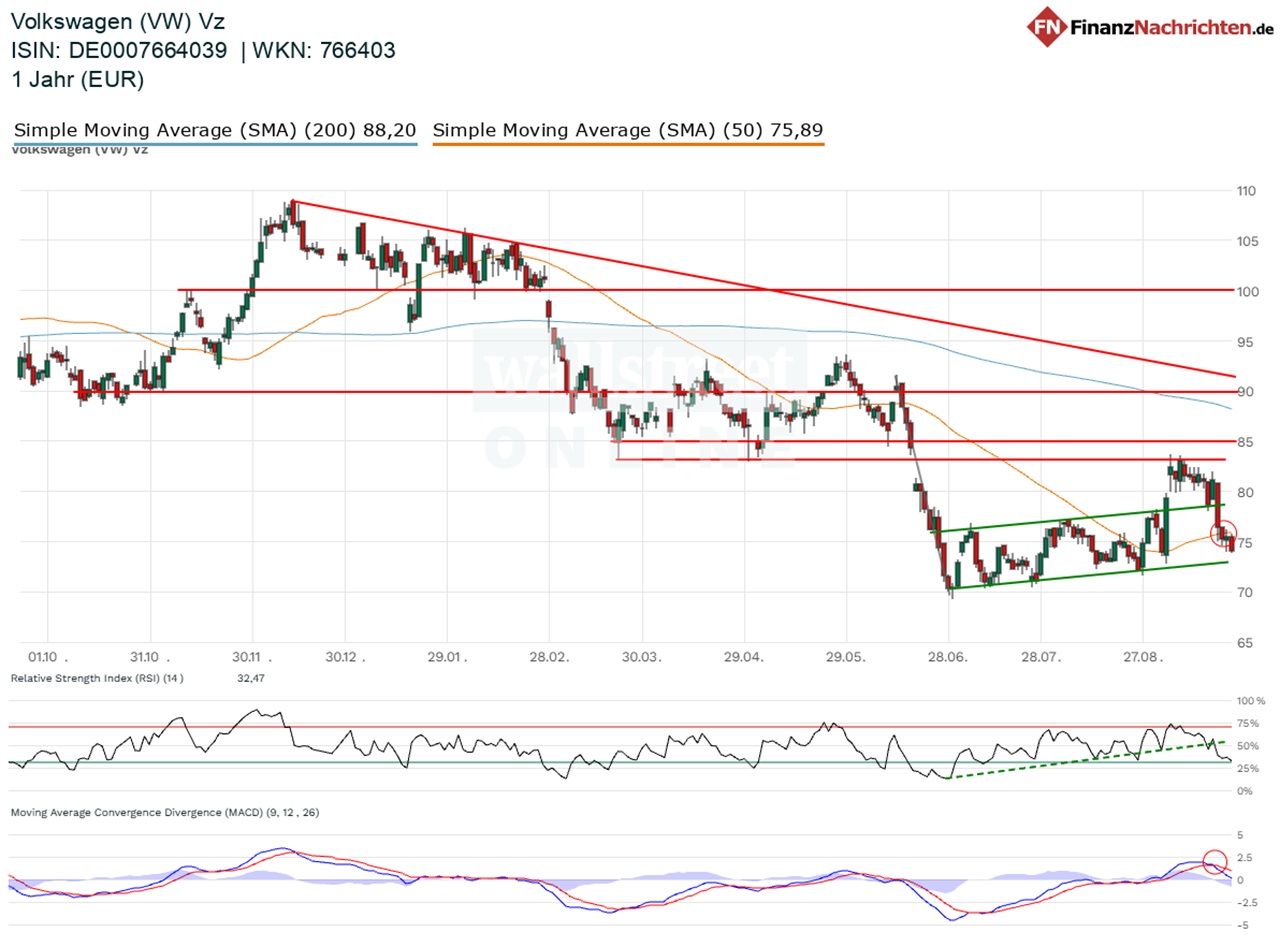
Task: Click the 30.03. date axis label
Action: (641, 656)
